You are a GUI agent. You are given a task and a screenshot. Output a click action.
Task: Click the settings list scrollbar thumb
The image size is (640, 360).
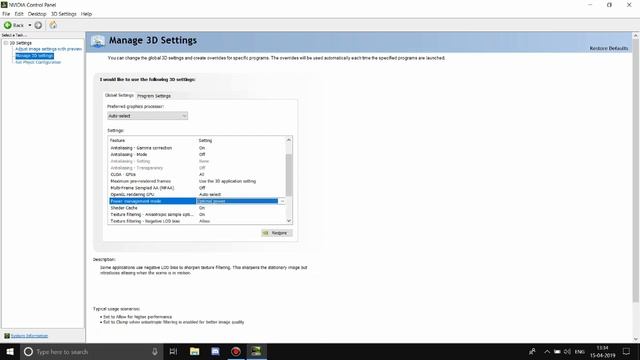(289, 175)
